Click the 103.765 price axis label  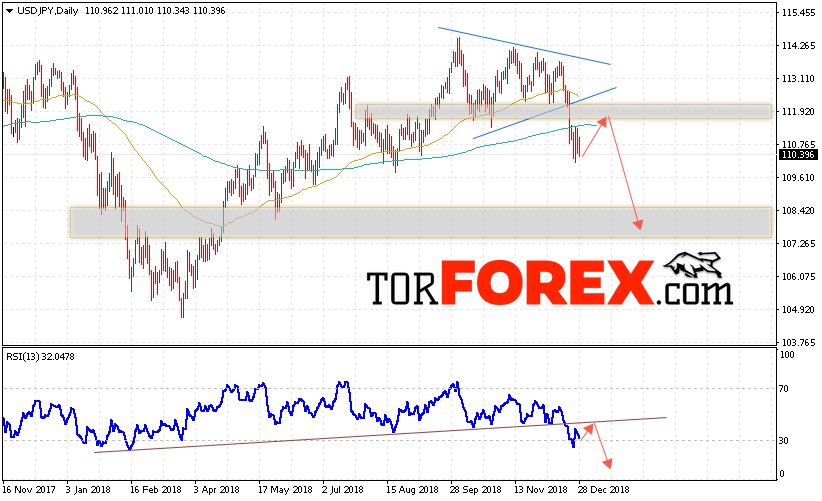pos(798,343)
